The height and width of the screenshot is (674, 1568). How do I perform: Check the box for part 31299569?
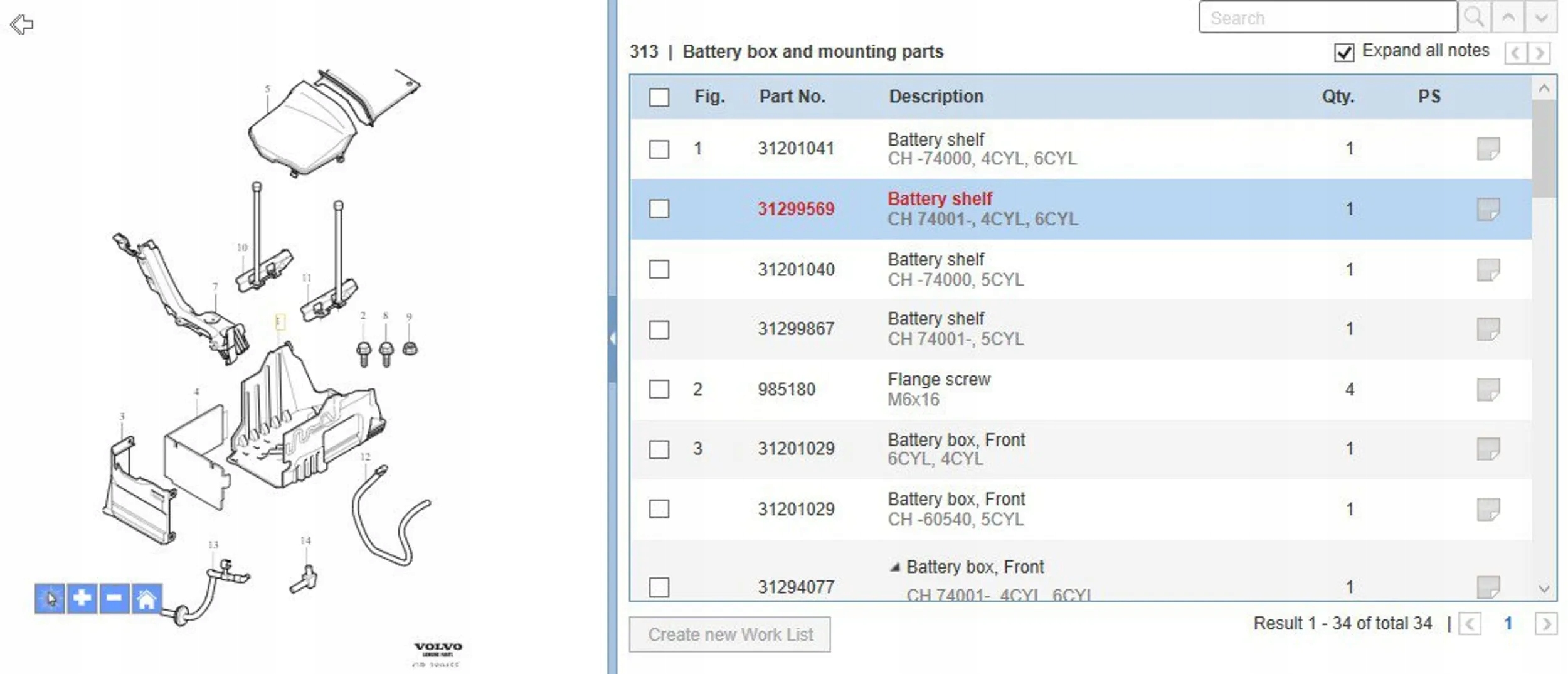[659, 209]
